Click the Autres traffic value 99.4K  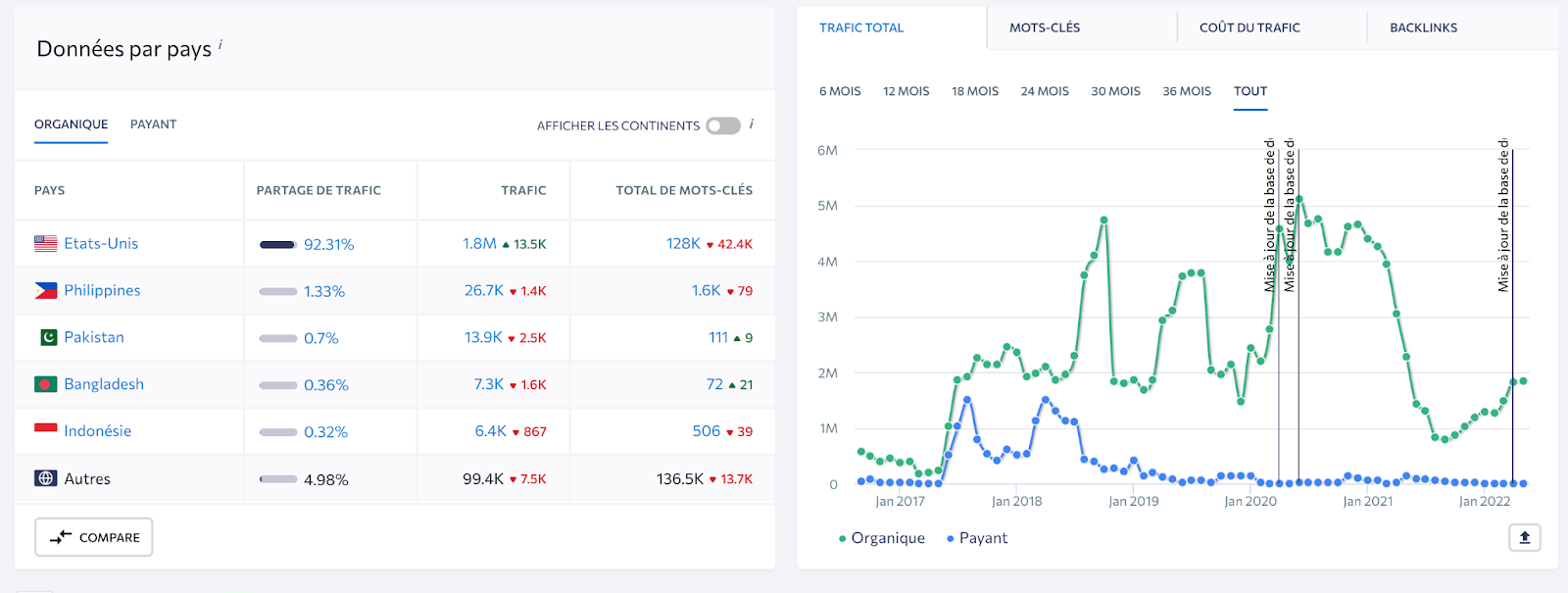[483, 479]
